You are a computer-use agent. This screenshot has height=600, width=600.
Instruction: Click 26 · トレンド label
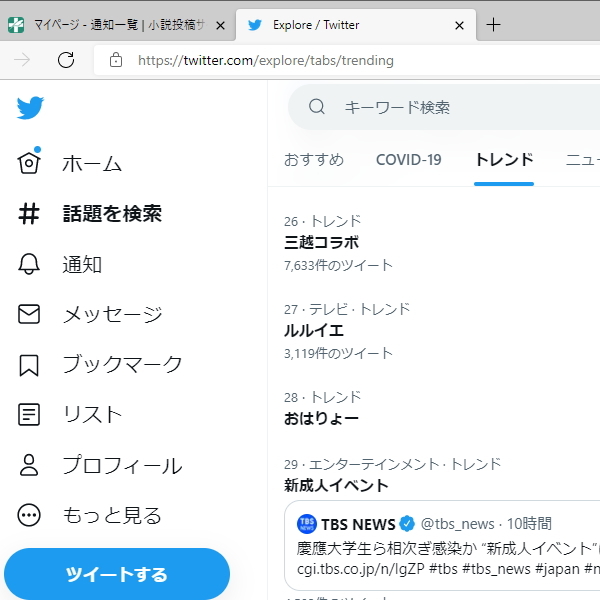point(322,221)
